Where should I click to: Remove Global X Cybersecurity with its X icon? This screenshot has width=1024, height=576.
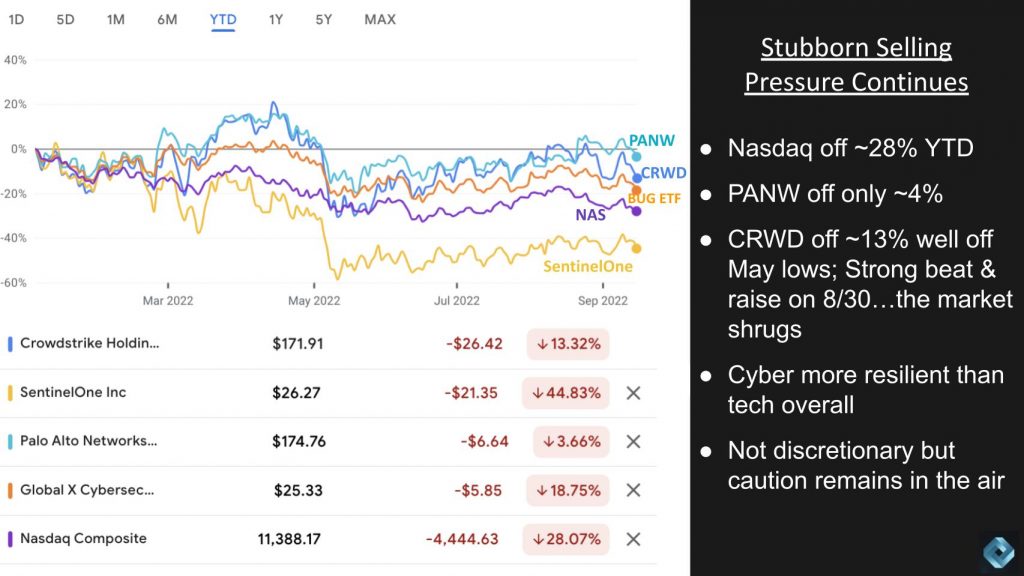pyautogui.click(x=633, y=490)
